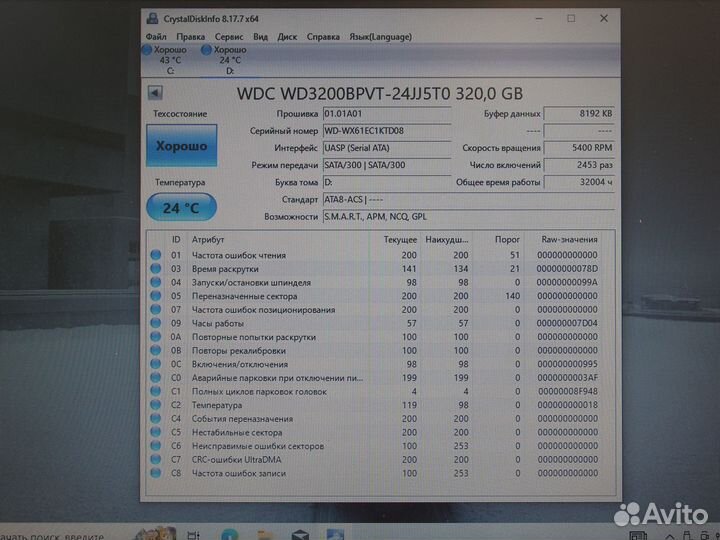Click status icon of attribute 05
The height and width of the screenshot is (540, 720).
pos(156,296)
